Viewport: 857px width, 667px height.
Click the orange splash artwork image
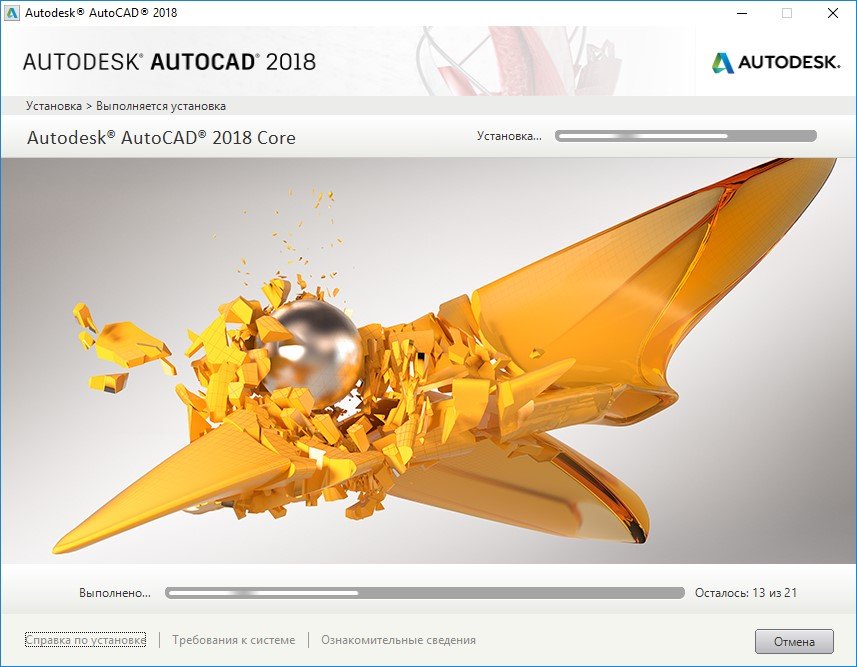point(428,361)
